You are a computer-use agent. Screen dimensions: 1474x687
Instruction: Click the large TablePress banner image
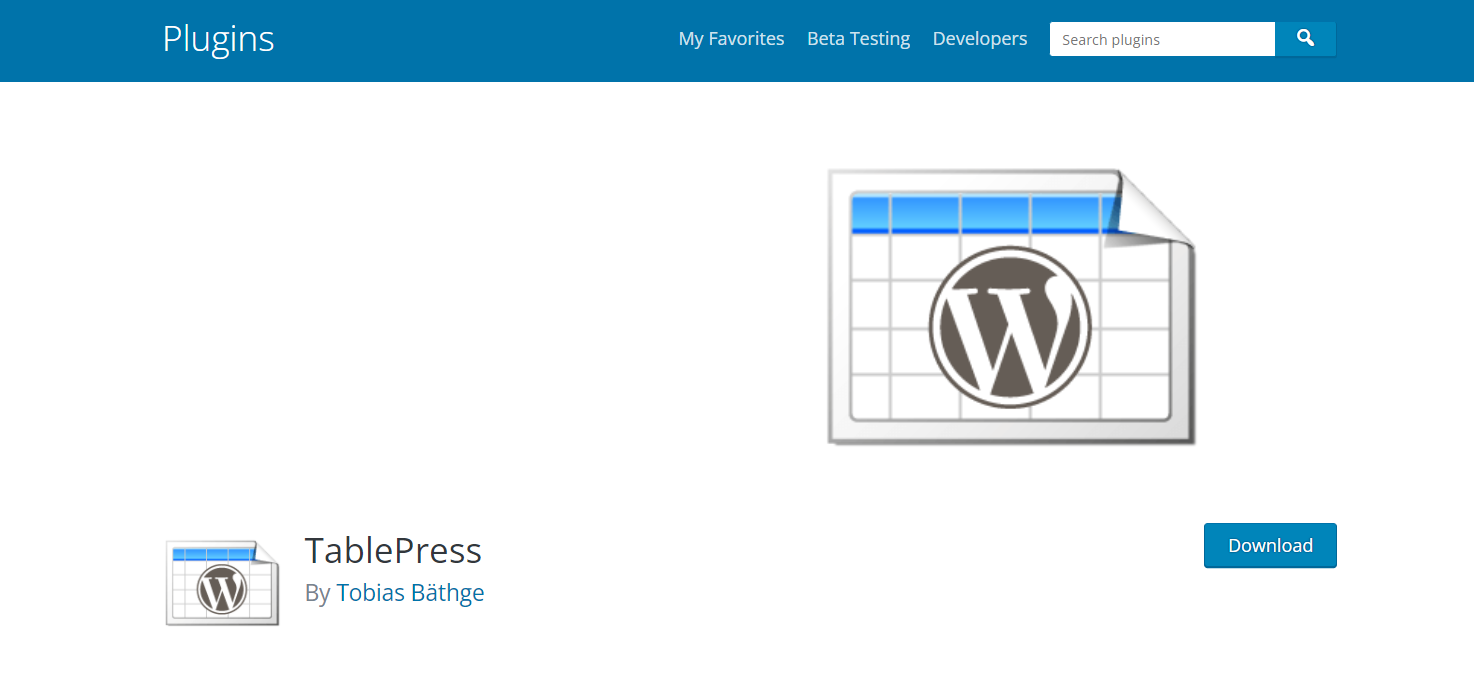pos(1011,307)
